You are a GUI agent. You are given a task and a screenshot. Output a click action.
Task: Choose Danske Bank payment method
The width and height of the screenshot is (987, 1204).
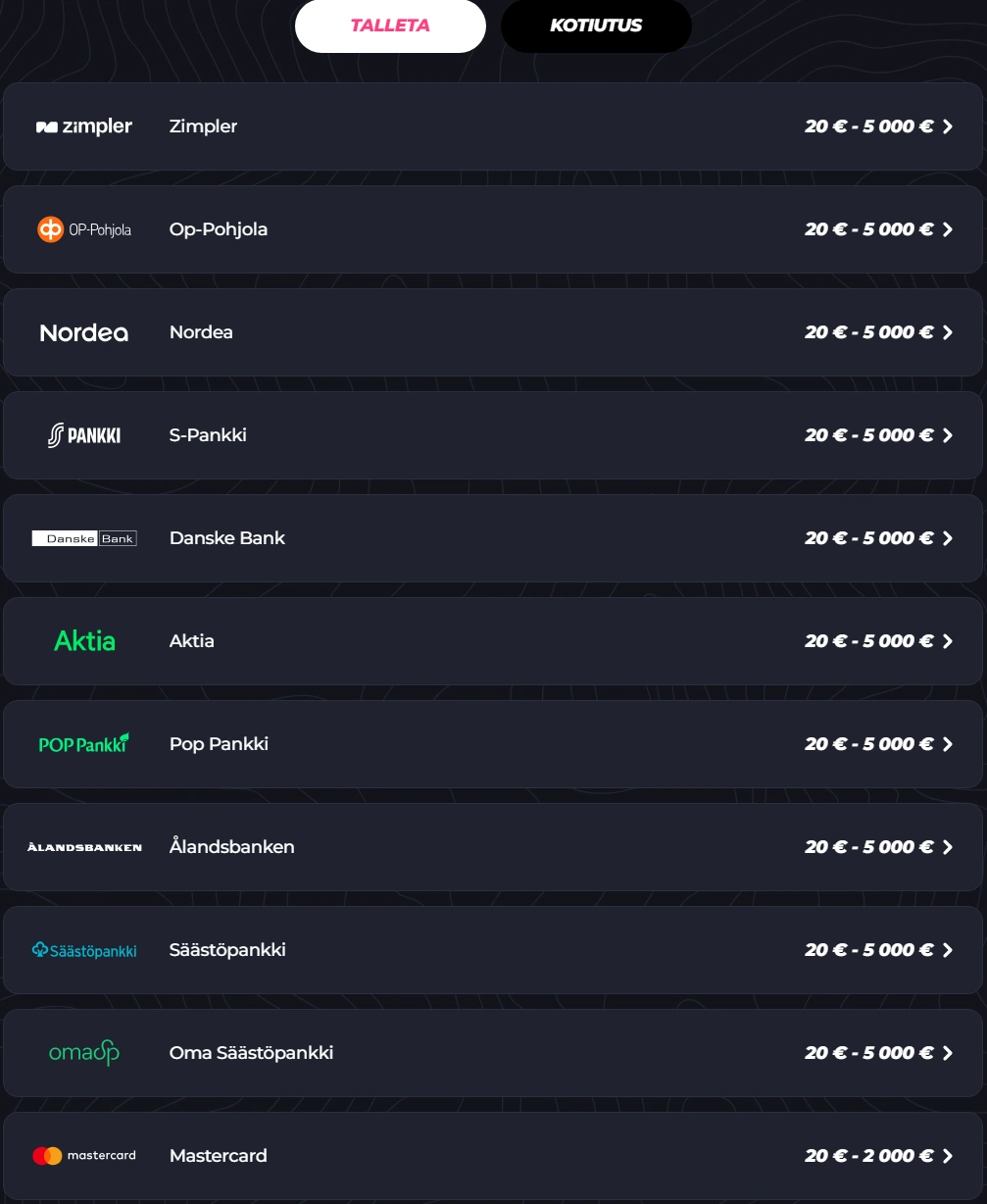click(227, 538)
